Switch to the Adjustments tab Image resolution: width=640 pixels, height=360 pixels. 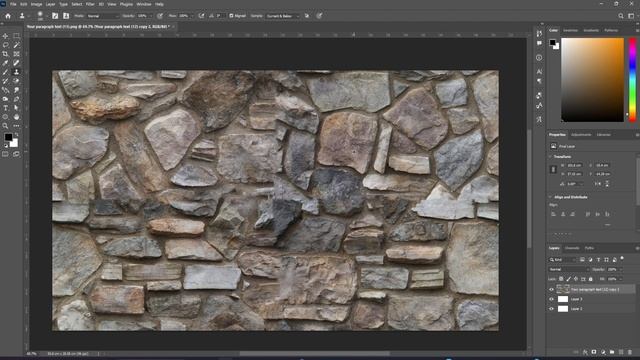tap(581, 135)
